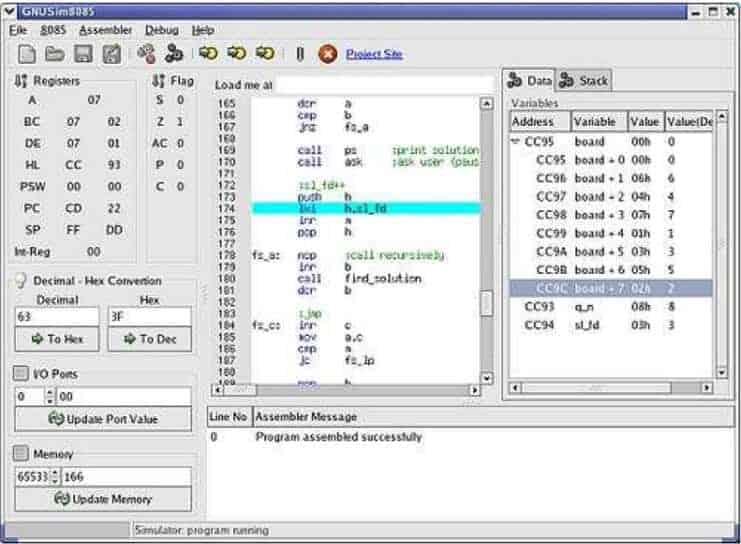Click the dark gears icon in toolbar

tap(174, 53)
